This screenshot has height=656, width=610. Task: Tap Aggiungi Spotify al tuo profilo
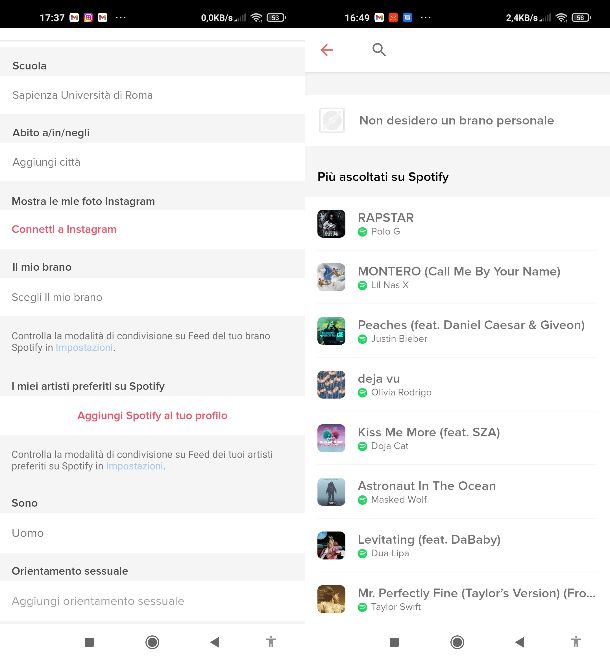tap(152, 415)
